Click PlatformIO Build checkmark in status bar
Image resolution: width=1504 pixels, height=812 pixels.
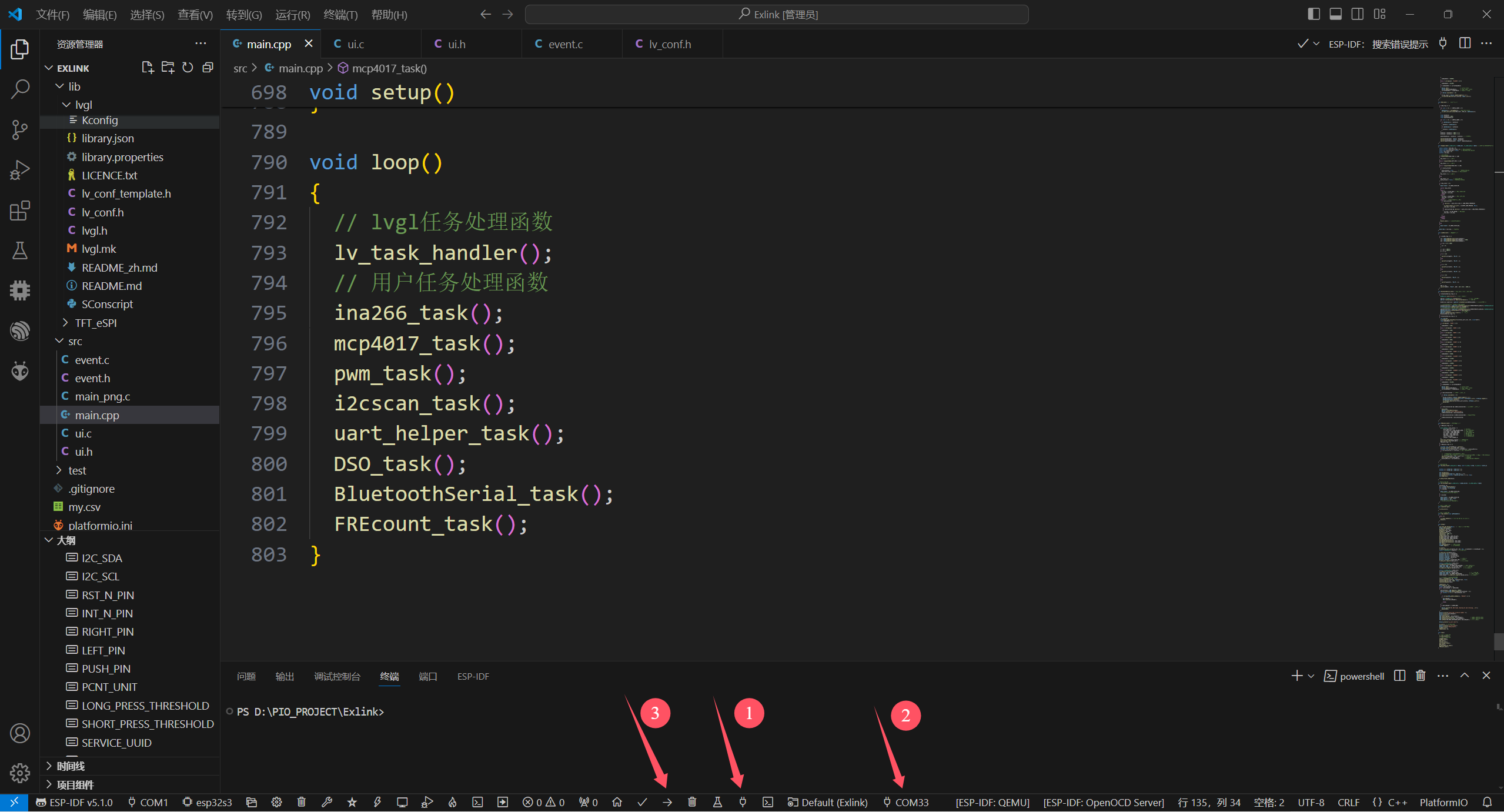(x=642, y=803)
